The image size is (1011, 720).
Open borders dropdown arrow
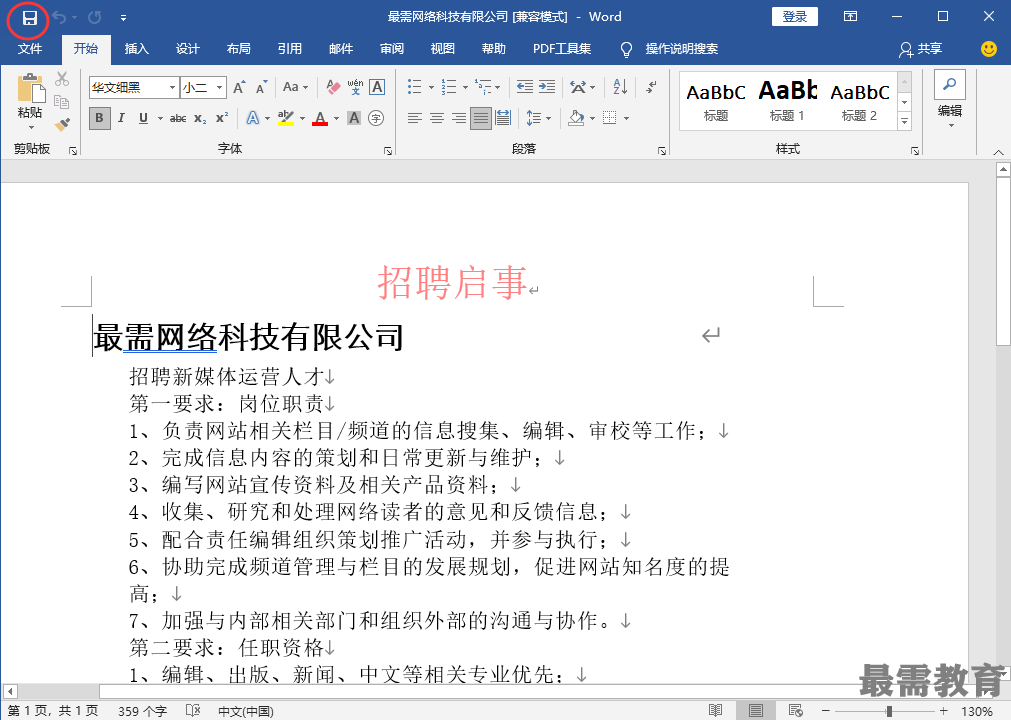click(x=626, y=119)
